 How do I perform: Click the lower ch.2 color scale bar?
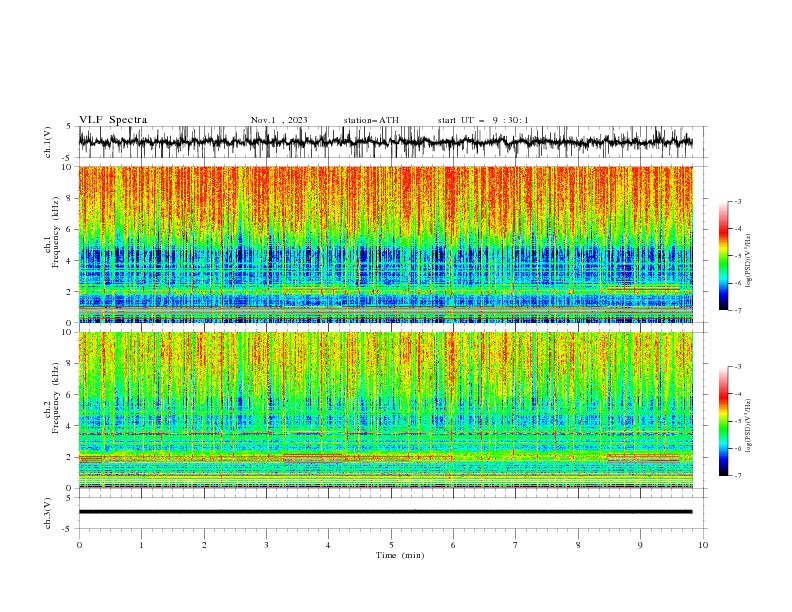[724, 421]
